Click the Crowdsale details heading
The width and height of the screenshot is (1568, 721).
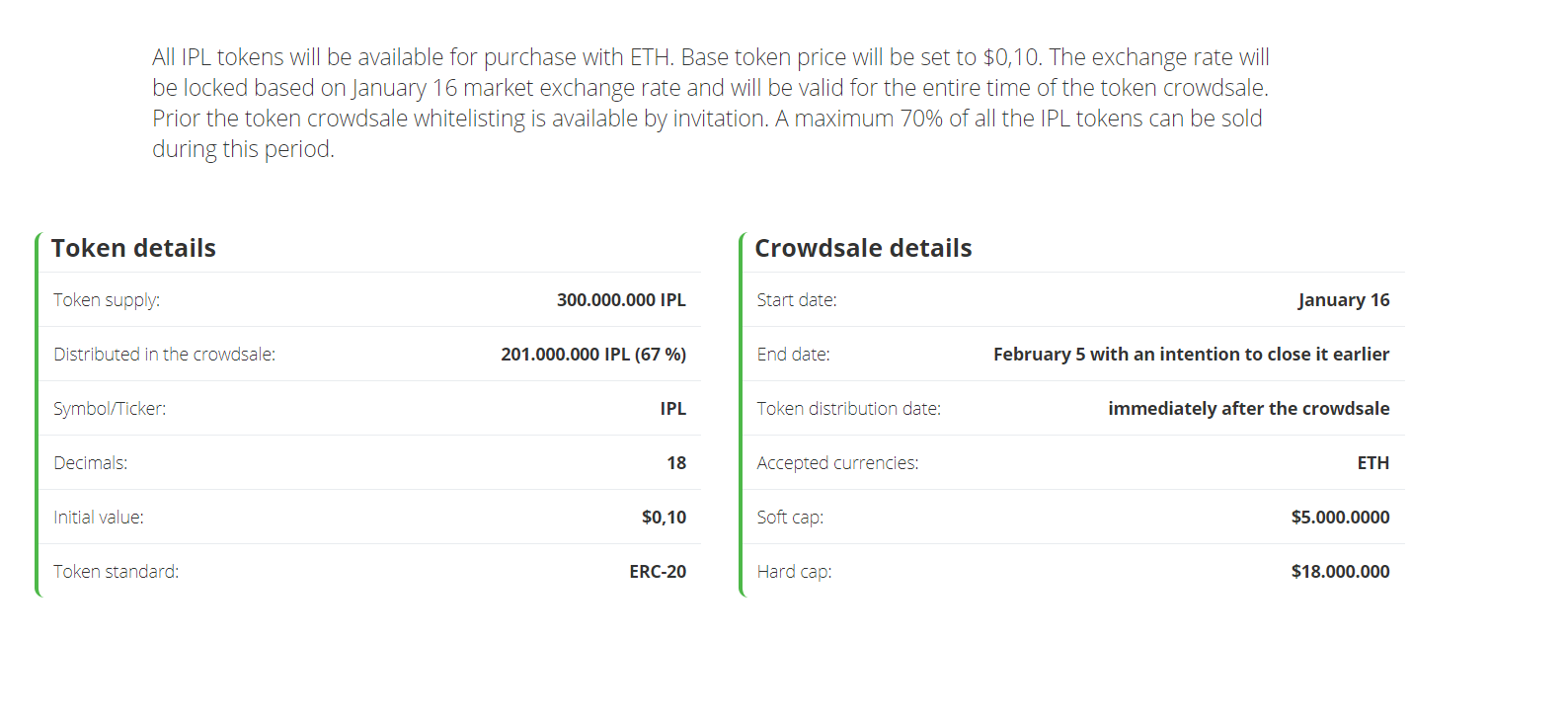(863, 248)
